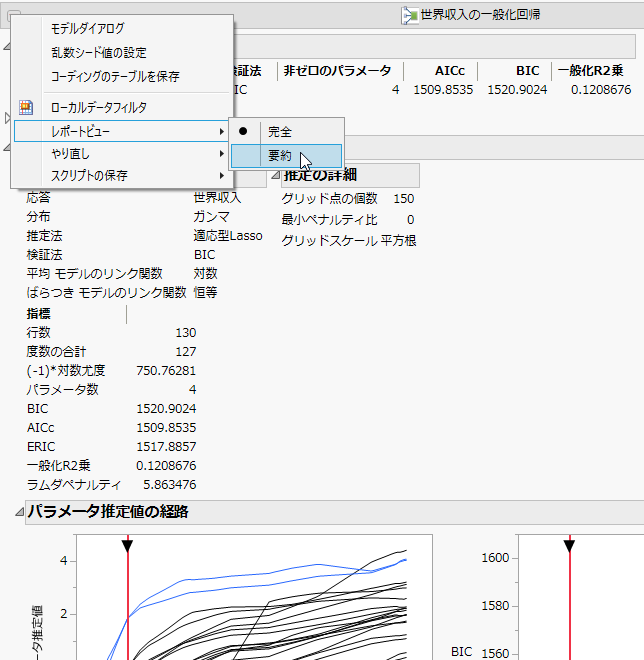Click the Local Data Filter icon

tap(27, 107)
